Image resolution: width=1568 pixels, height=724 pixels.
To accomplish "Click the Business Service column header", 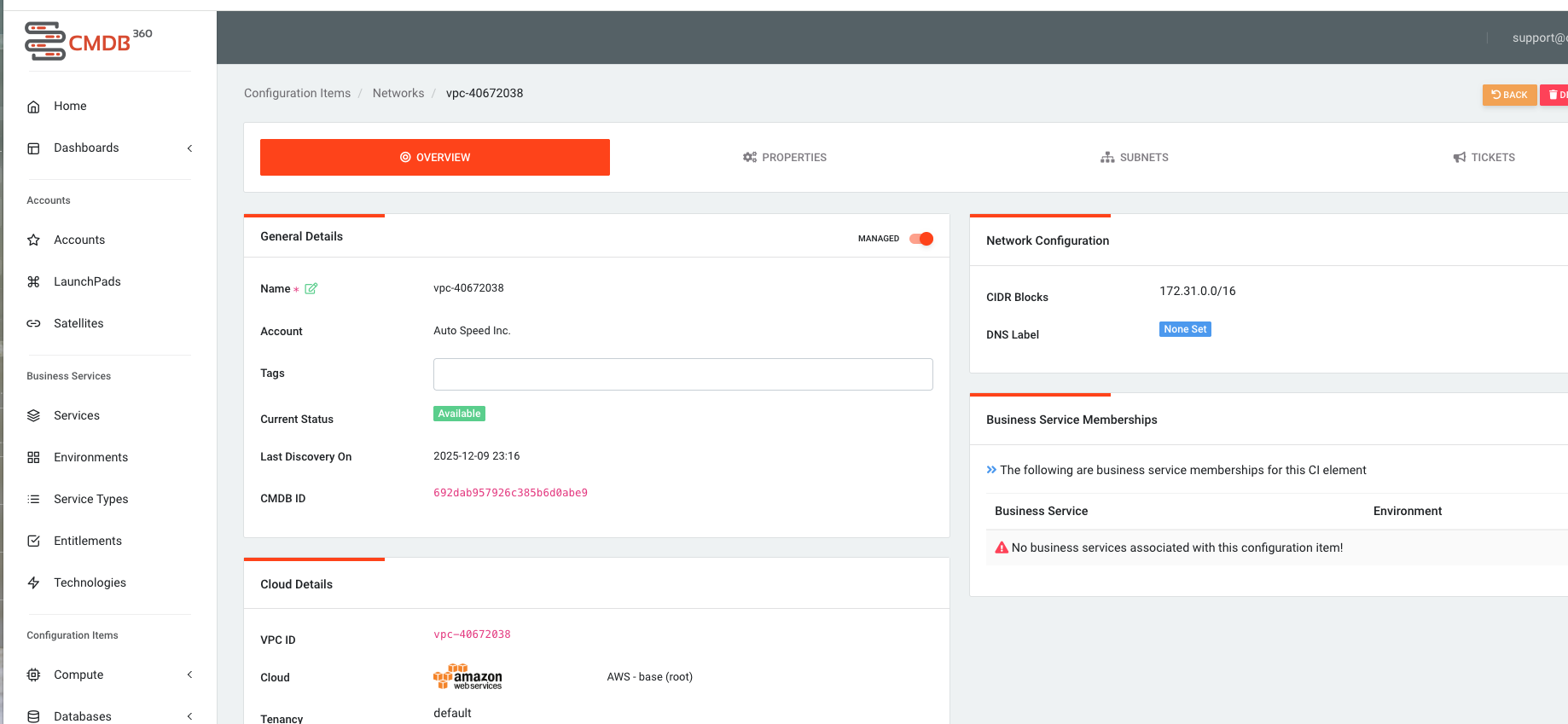I will coord(1041,511).
